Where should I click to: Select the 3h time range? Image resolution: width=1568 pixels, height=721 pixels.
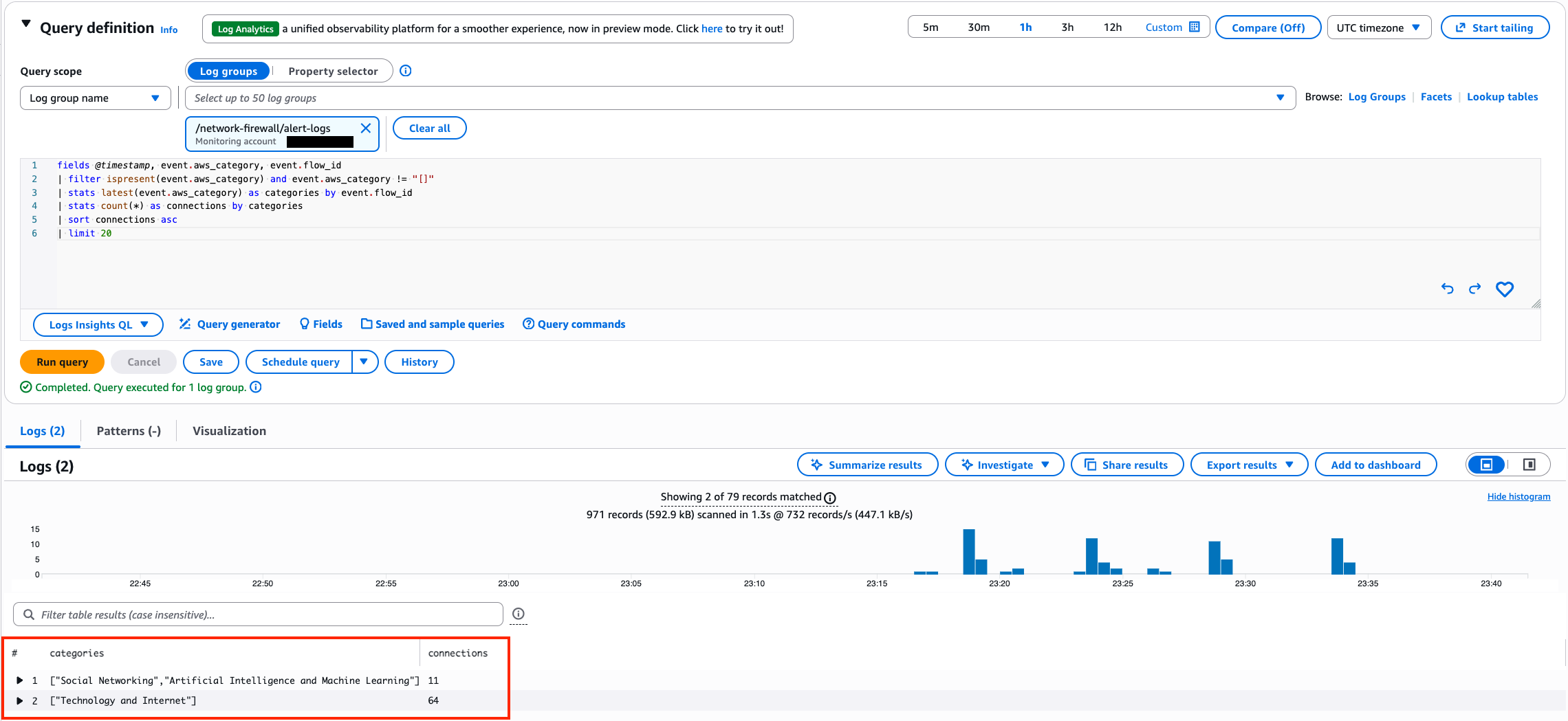[1067, 27]
